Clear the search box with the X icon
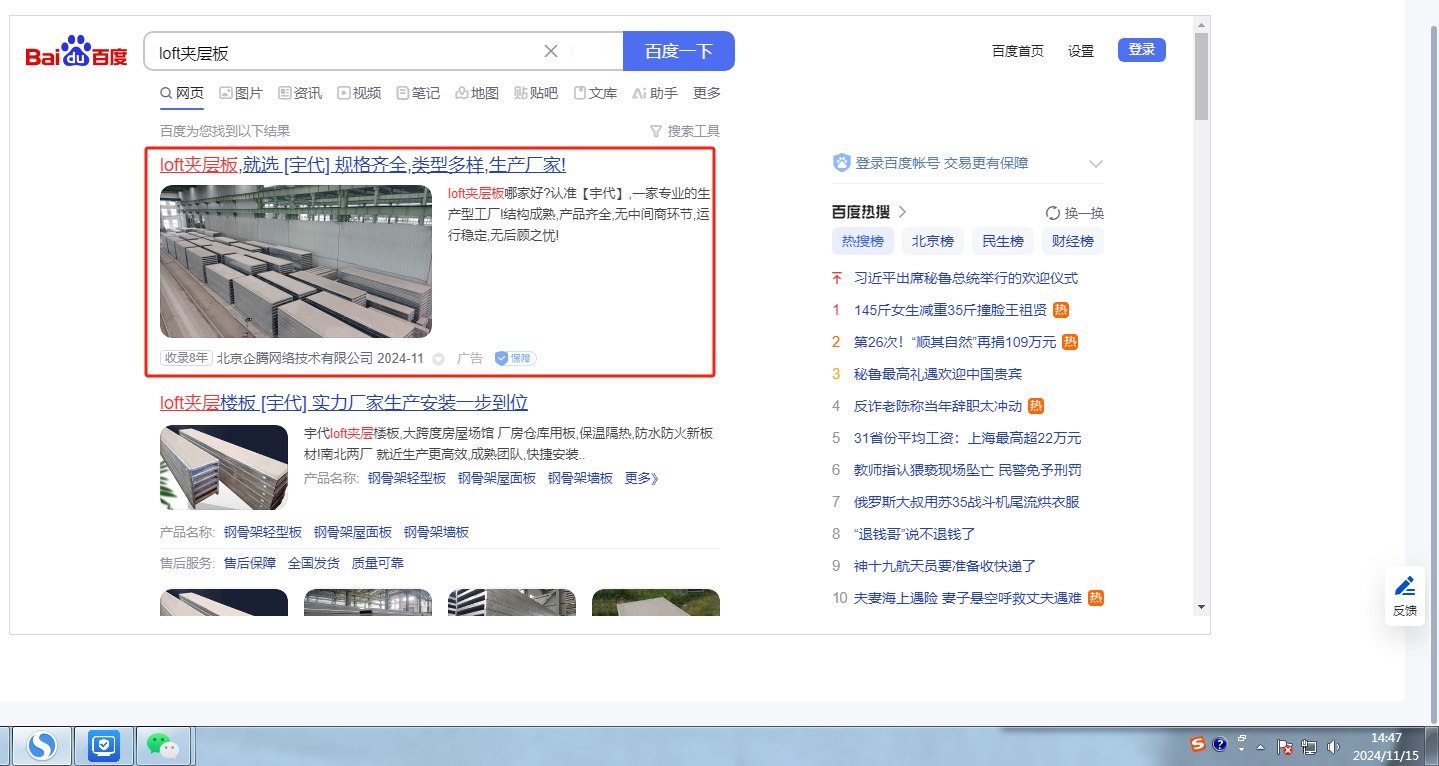Screen dimensions: 1439x766 551,51
